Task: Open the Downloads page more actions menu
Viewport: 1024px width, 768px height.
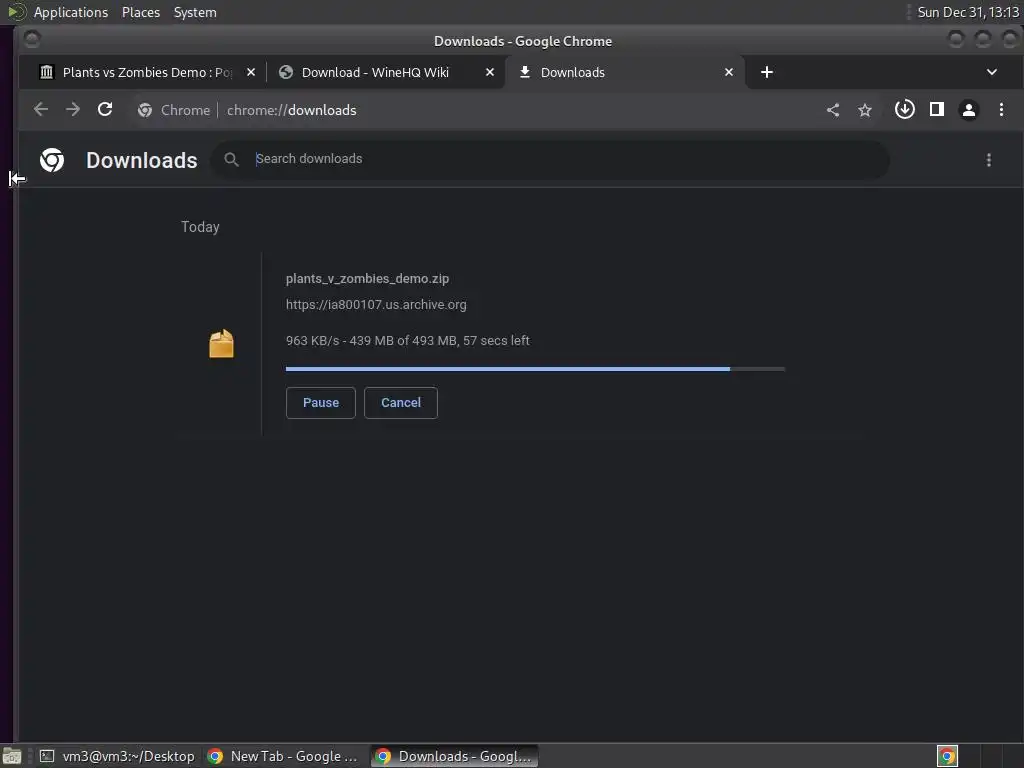Action: pyautogui.click(x=989, y=160)
